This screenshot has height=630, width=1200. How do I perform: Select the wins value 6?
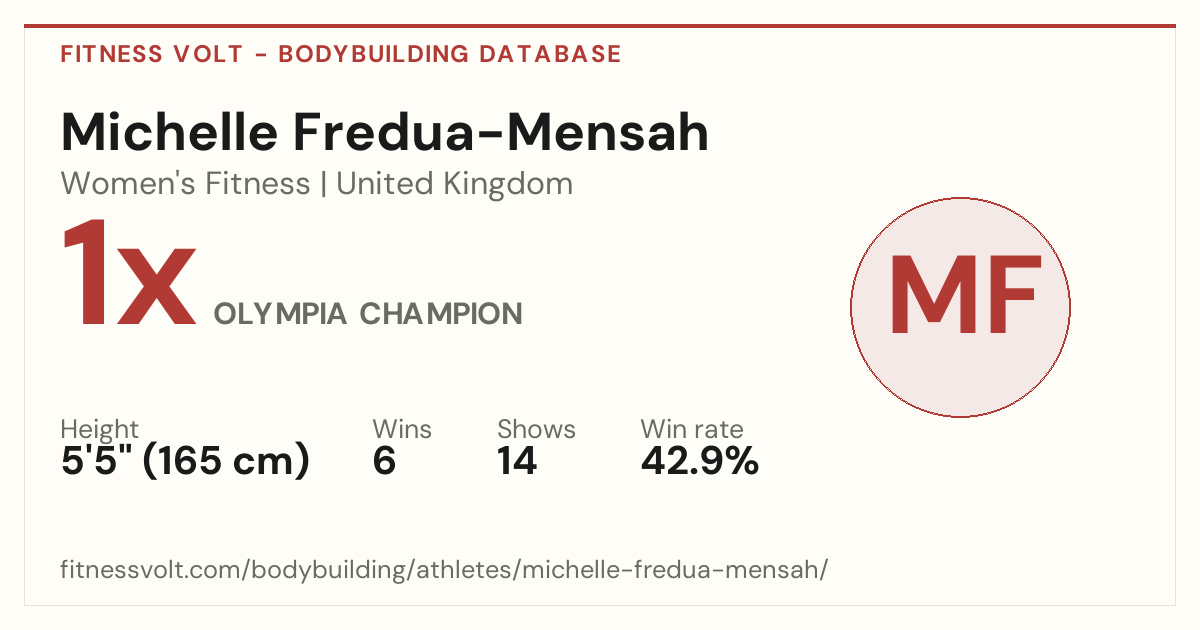(384, 461)
